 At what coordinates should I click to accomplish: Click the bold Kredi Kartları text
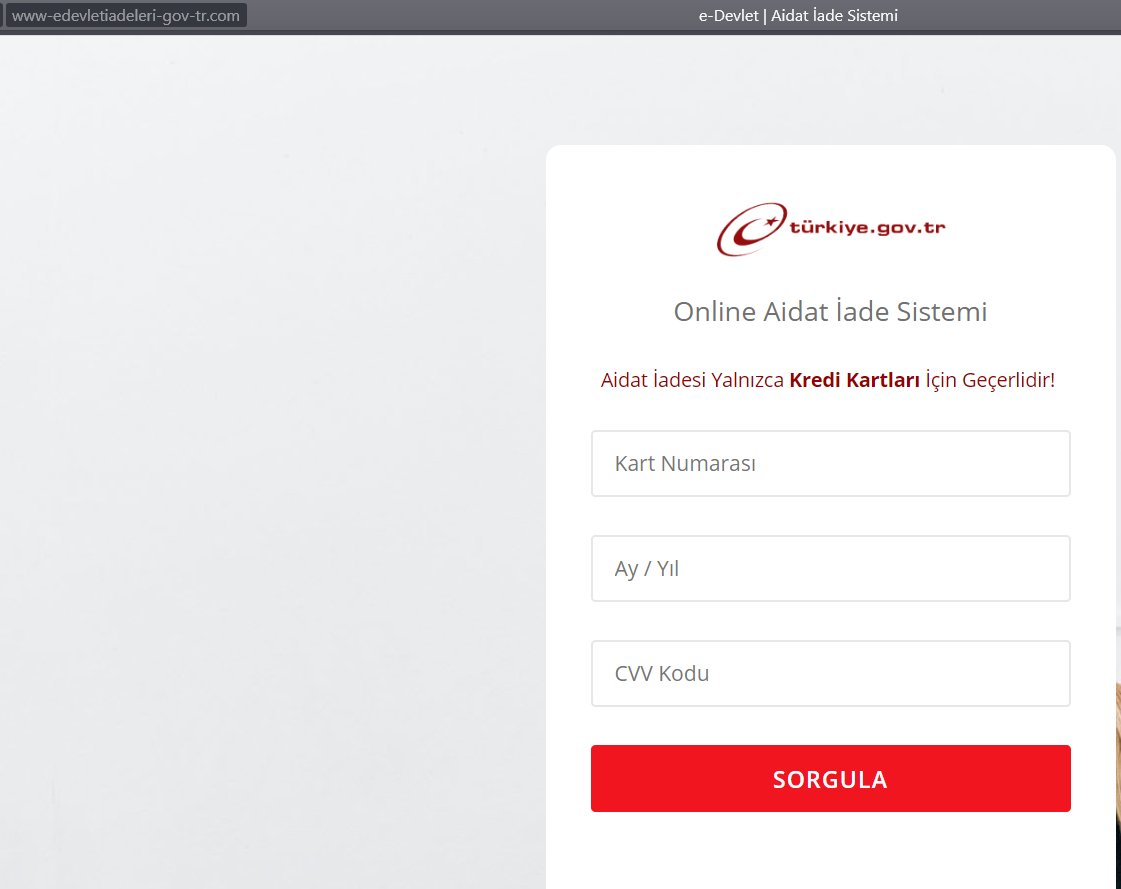(x=855, y=380)
